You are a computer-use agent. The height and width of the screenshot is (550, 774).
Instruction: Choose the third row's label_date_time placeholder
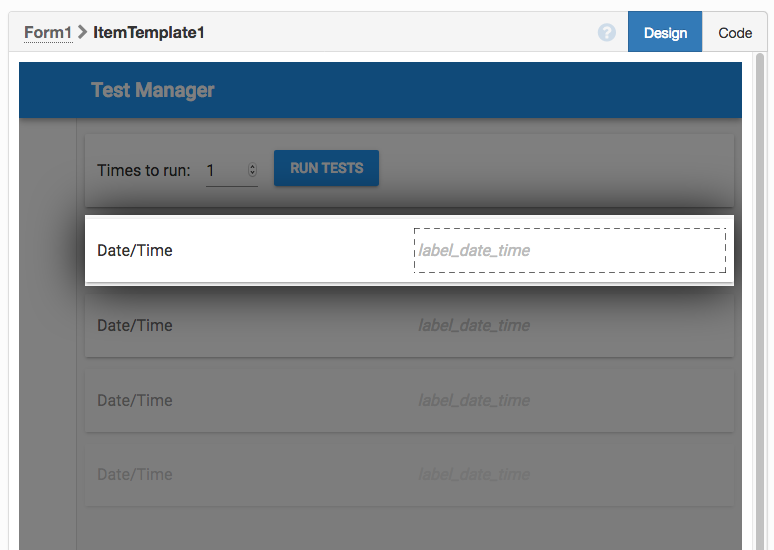pos(474,400)
